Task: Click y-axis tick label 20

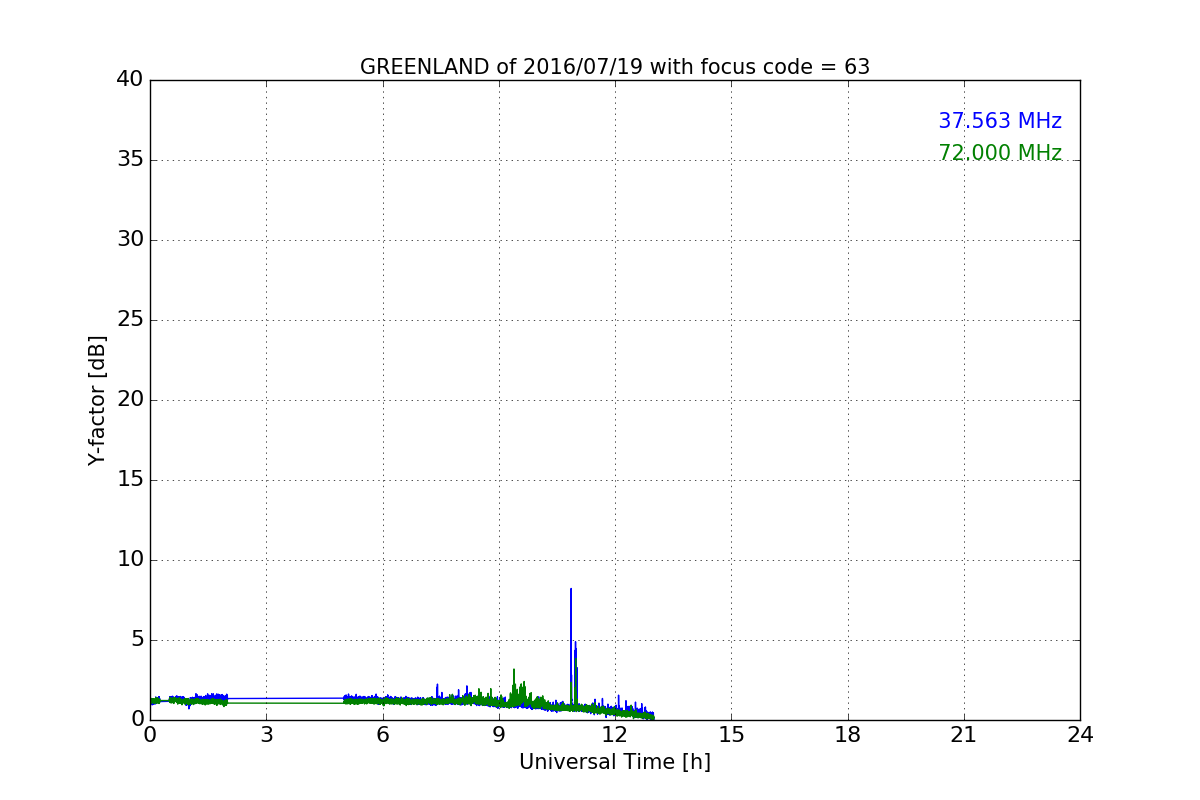Action: 130,400
